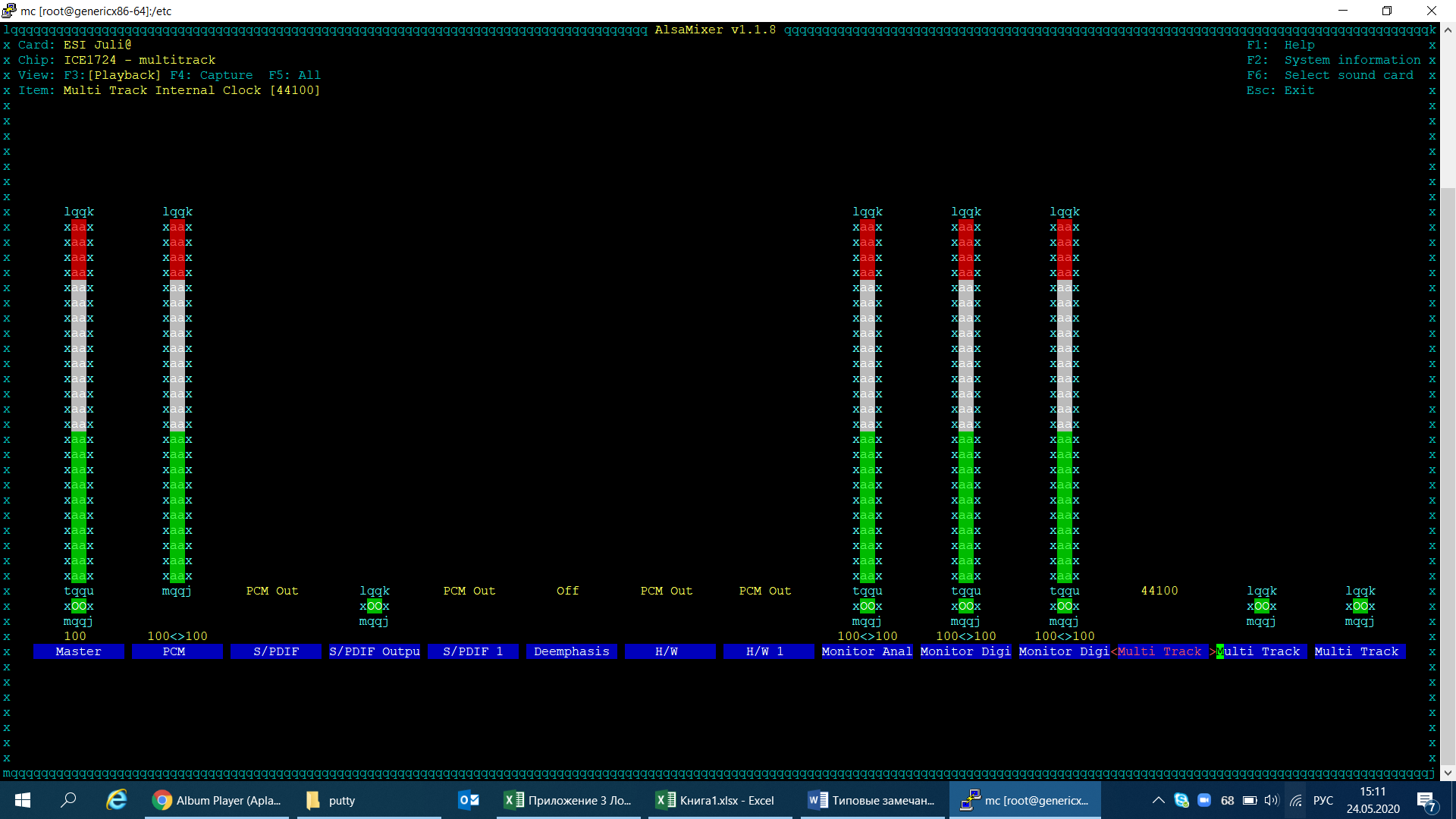Screen dimensions: 1456x819
Task: Open the action center notifications icon
Action: pos(1426,800)
